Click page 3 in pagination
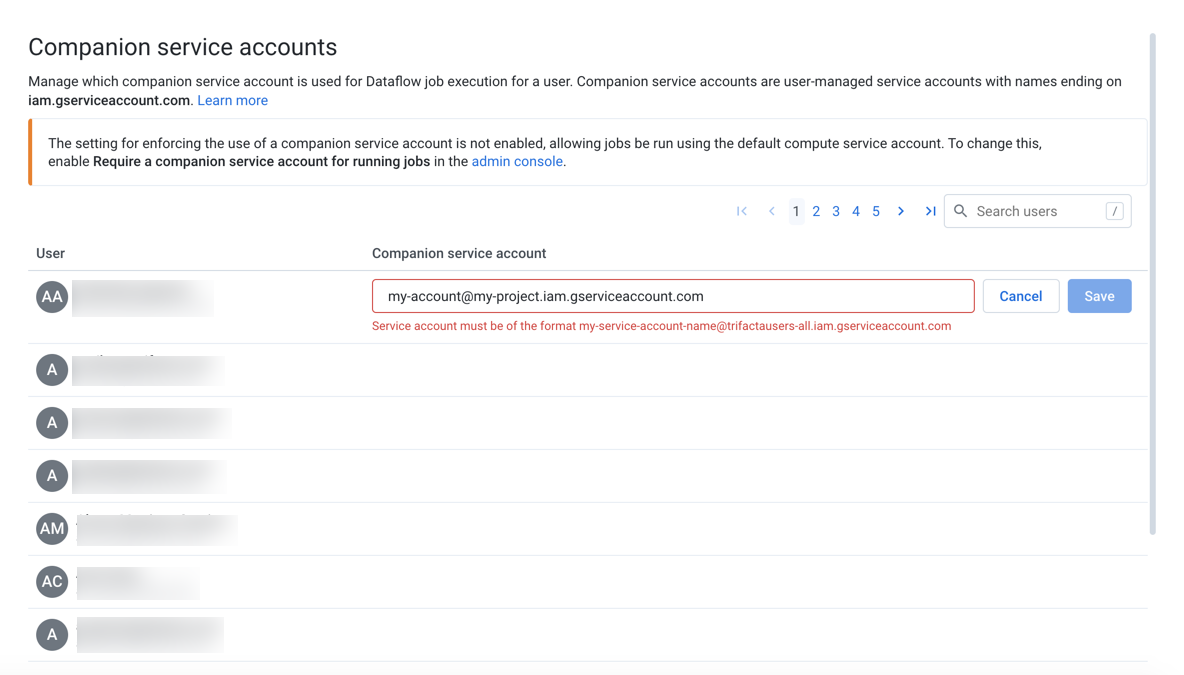Screen dimensions: 1184x675 tap(836, 211)
